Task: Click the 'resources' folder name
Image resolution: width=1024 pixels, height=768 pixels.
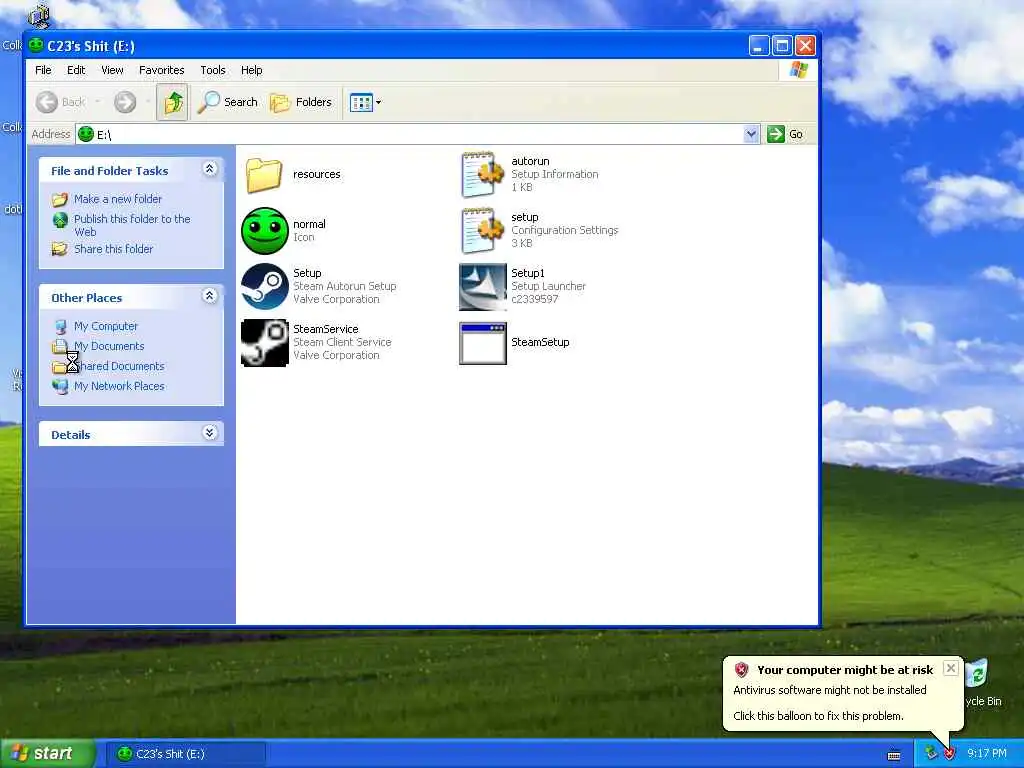Action: (x=317, y=174)
